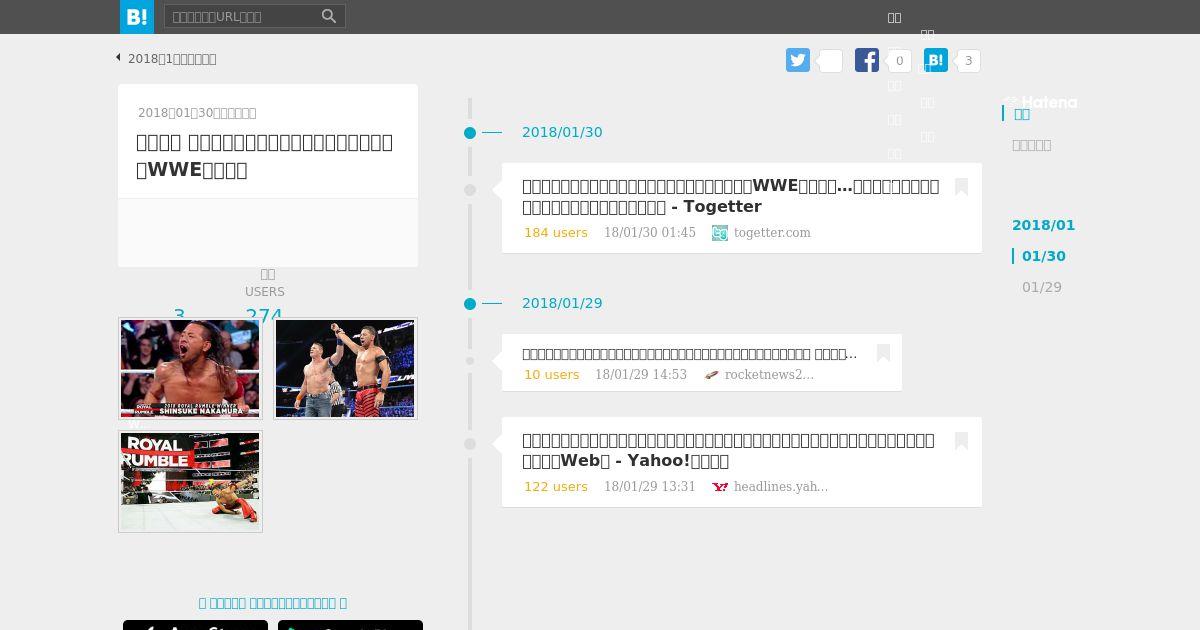1200x630 pixels.
Task: Jump to the 2018/01/29 timeline date
Action: coord(562,303)
